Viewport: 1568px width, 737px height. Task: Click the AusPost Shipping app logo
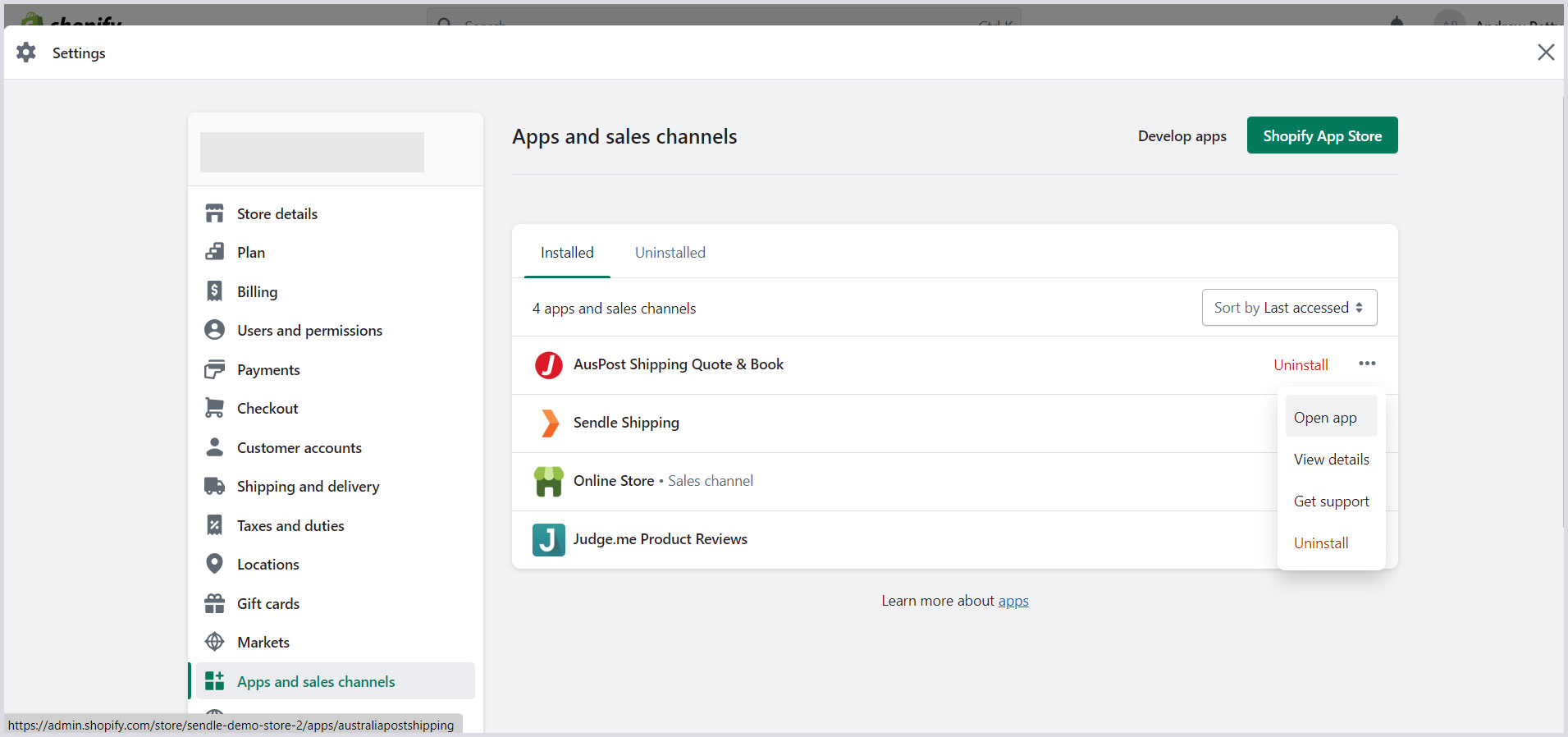pyautogui.click(x=548, y=364)
